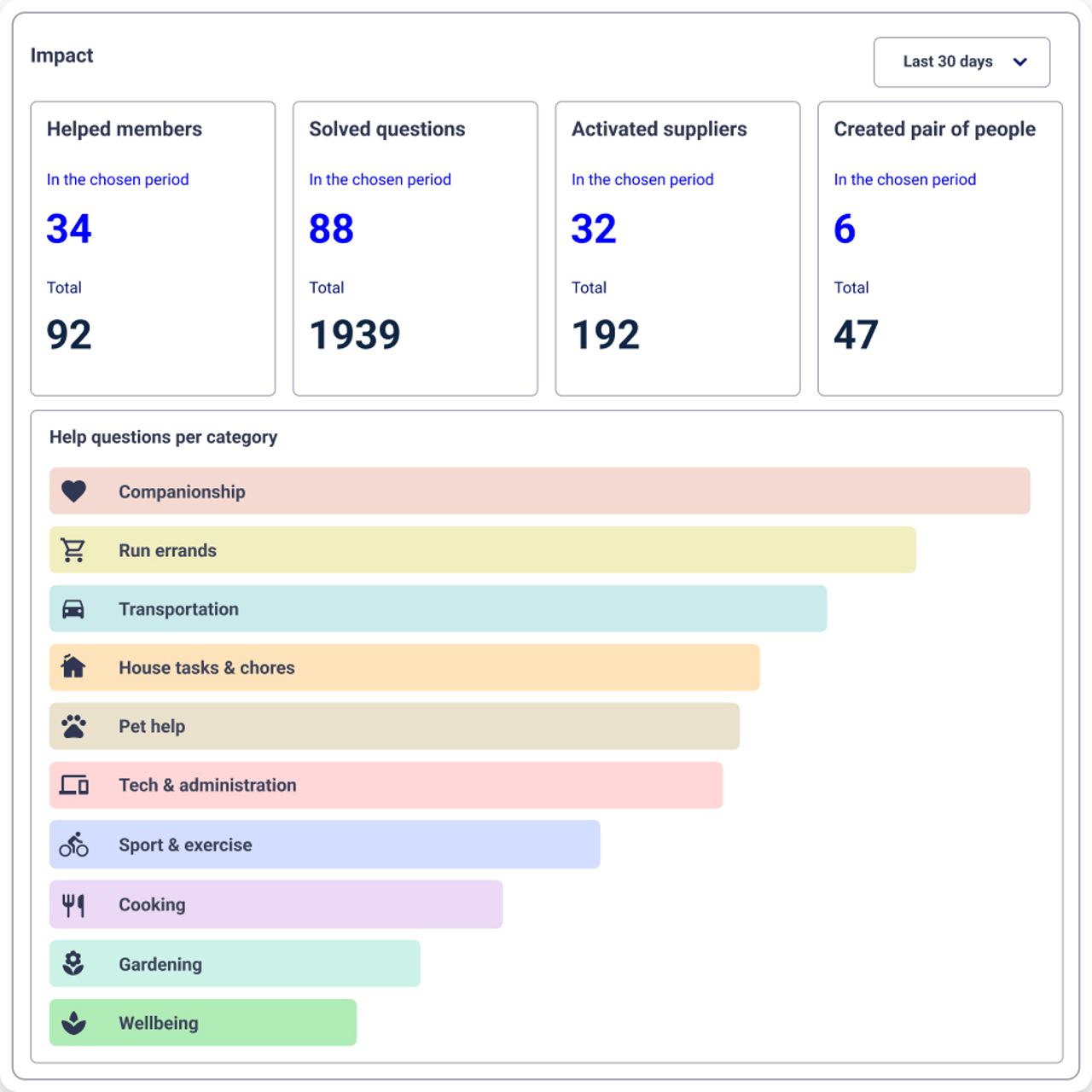Click the heart icon beside Companionship
Image resolution: width=1092 pixels, height=1092 pixels.
click(74, 491)
